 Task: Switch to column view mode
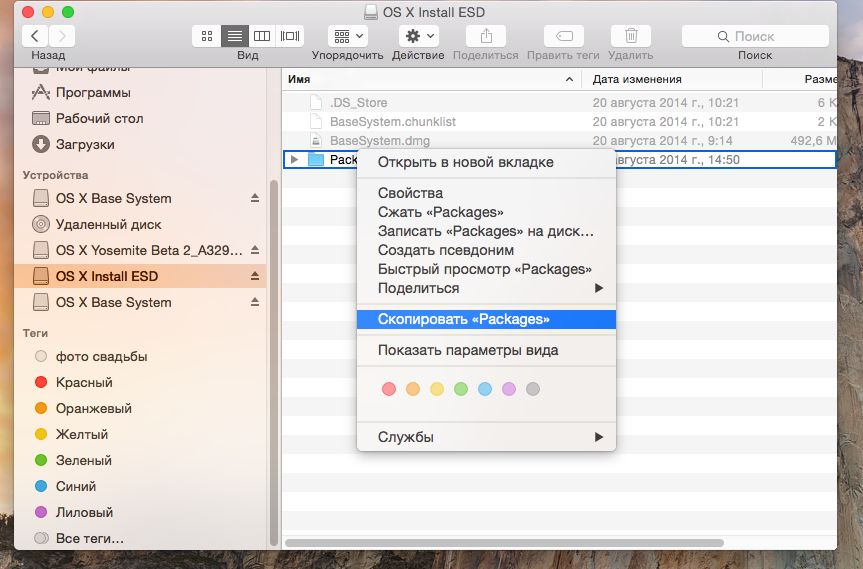262,36
